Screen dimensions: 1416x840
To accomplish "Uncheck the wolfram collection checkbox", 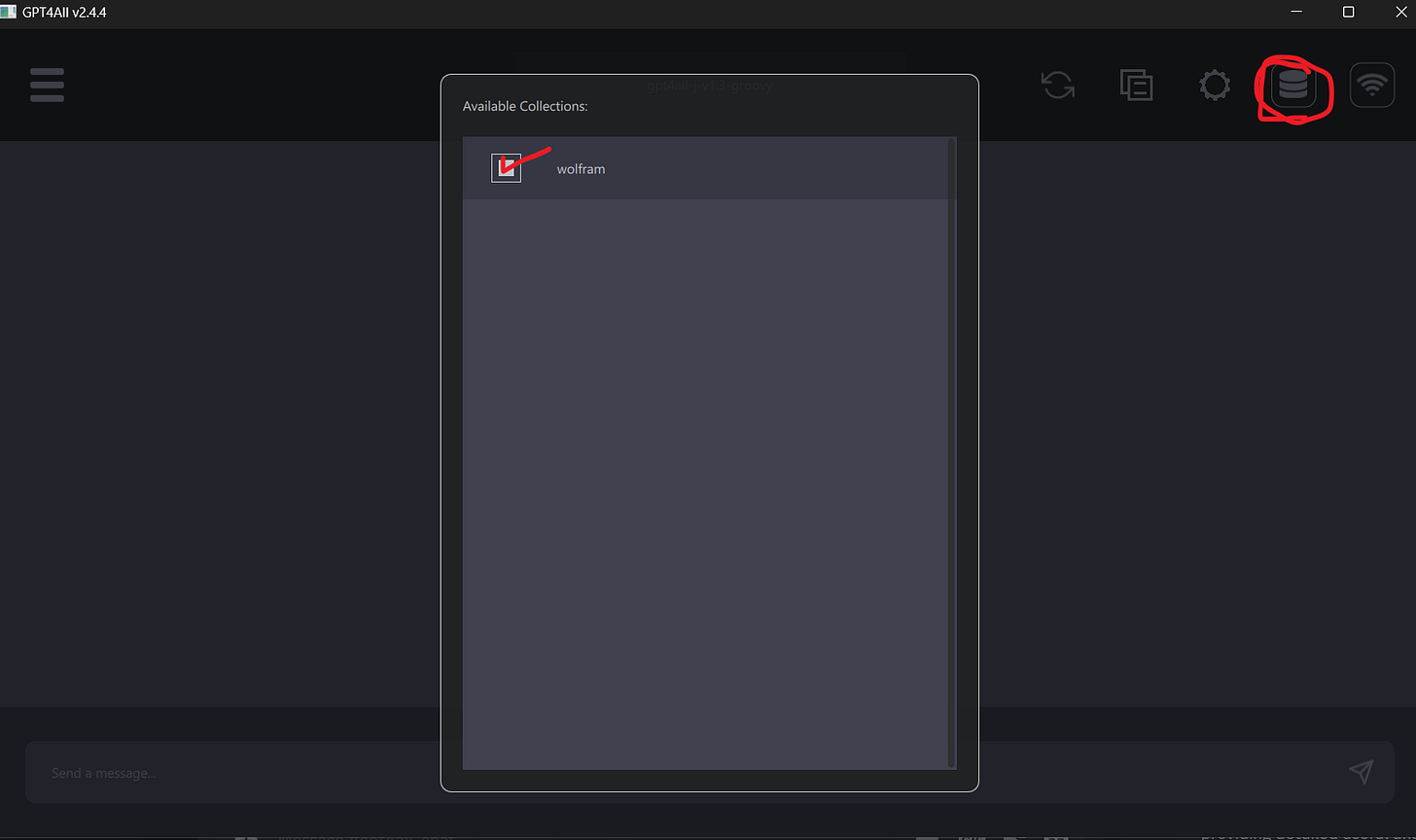I will [x=506, y=167].
